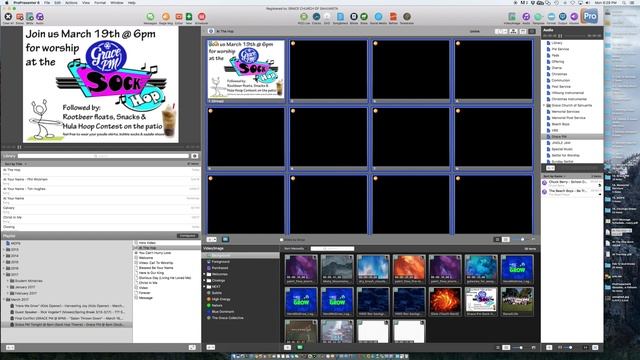The image size is (640, 360).
Task: Open the Social Media toolbar icon
Action: [378, 17]
